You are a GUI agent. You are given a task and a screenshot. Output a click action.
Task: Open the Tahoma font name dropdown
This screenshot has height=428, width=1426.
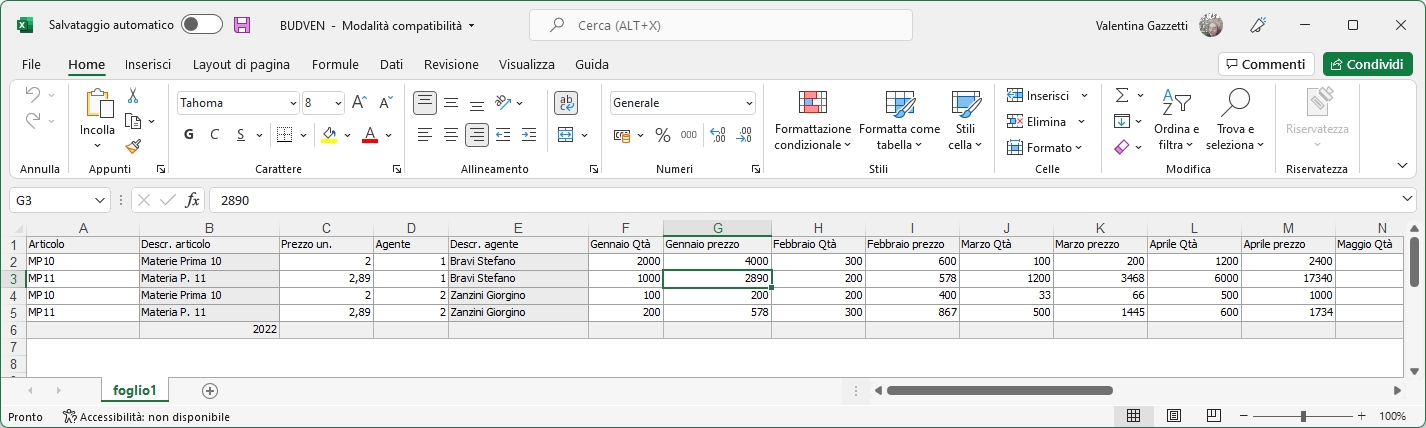(293, 103)
